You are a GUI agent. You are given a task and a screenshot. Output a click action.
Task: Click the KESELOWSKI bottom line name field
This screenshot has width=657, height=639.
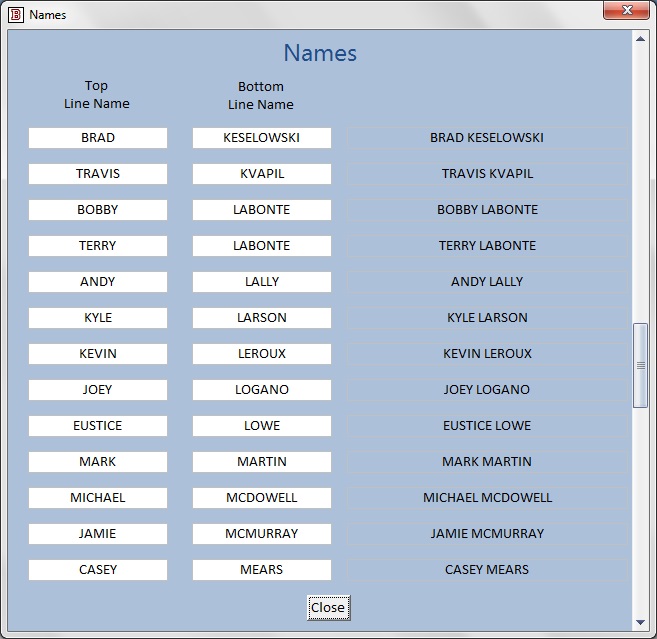pos(262,138)
